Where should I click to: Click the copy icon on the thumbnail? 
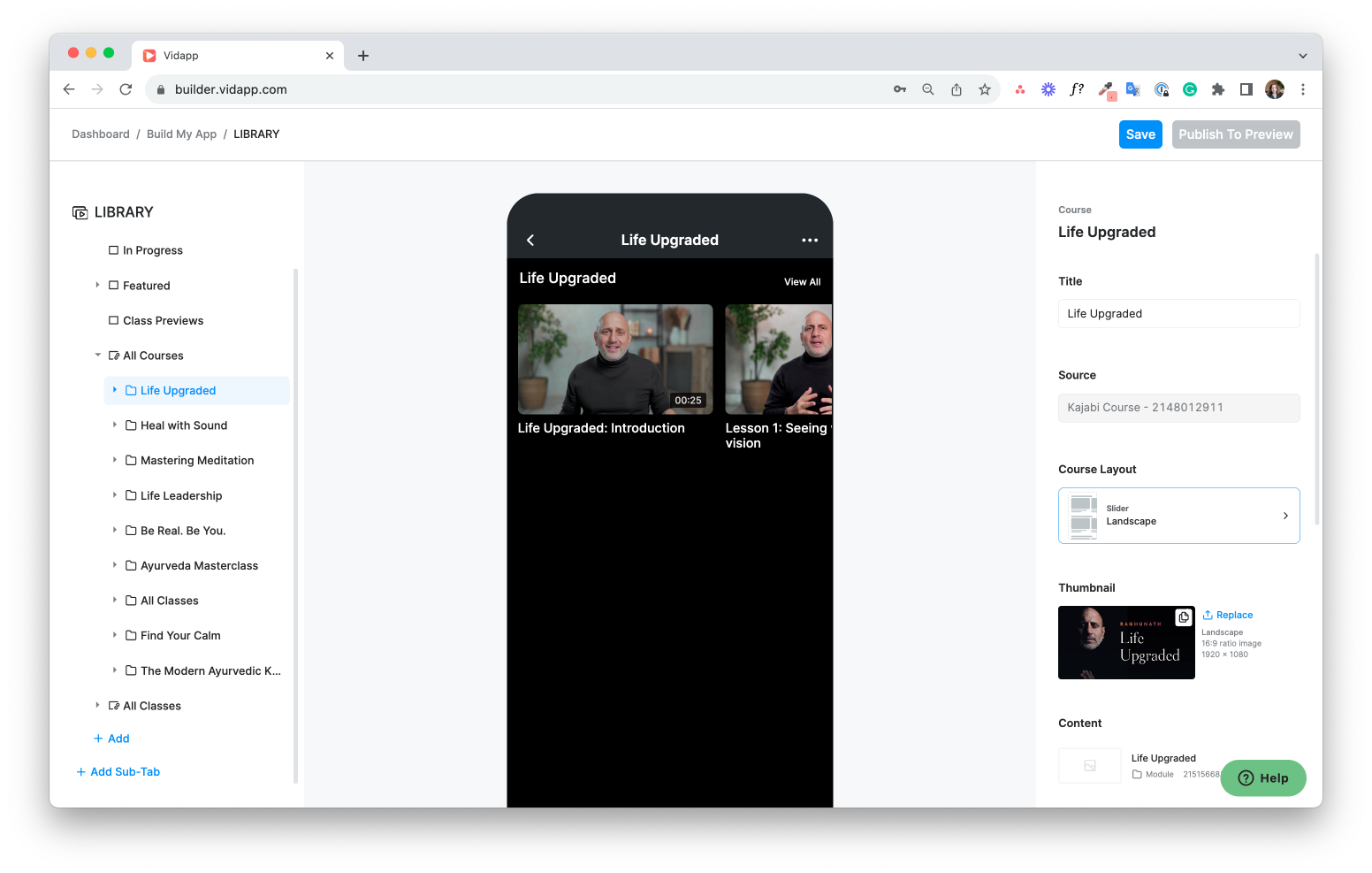(1183, 617)
